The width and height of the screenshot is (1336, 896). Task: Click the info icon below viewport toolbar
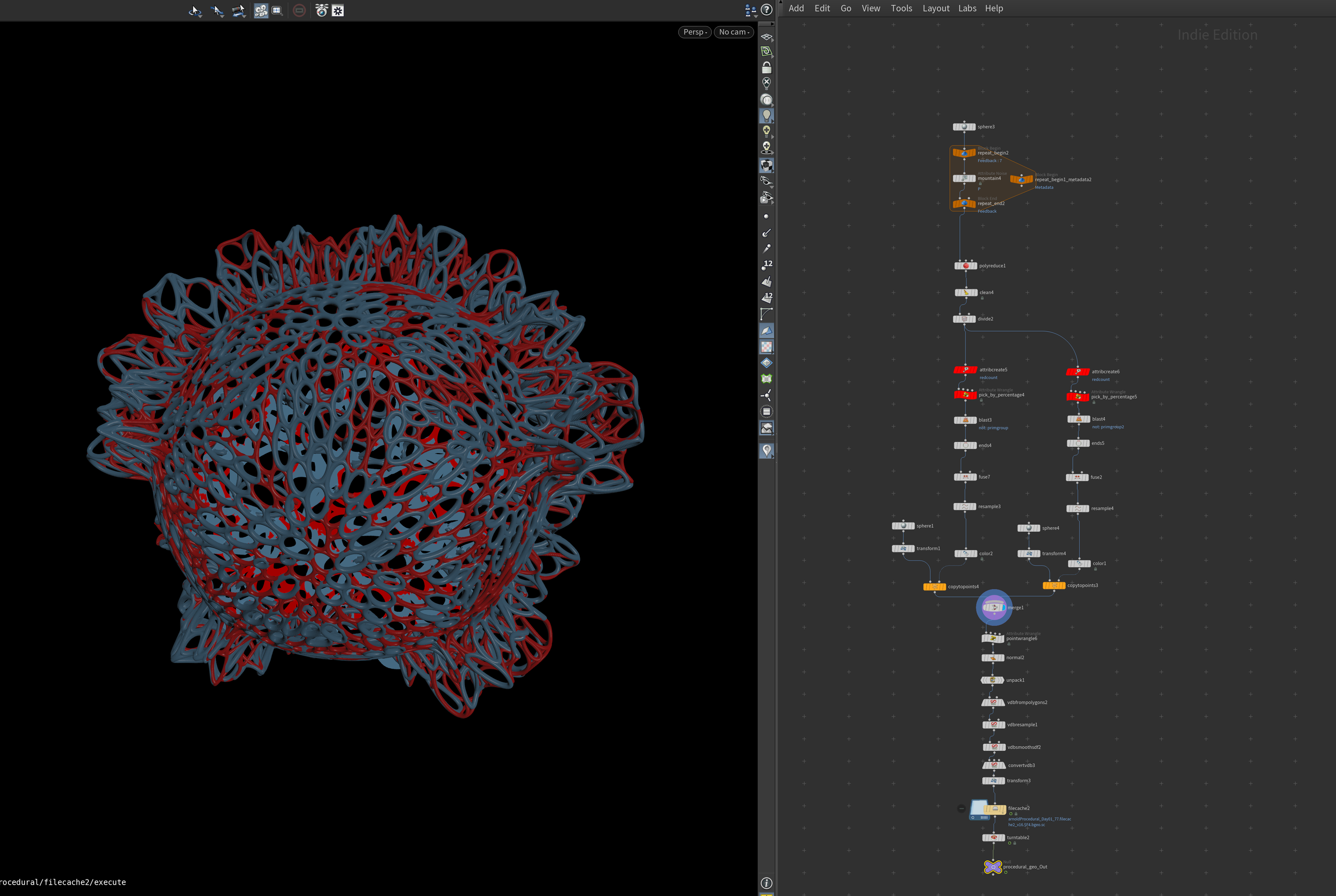(766, 883)
